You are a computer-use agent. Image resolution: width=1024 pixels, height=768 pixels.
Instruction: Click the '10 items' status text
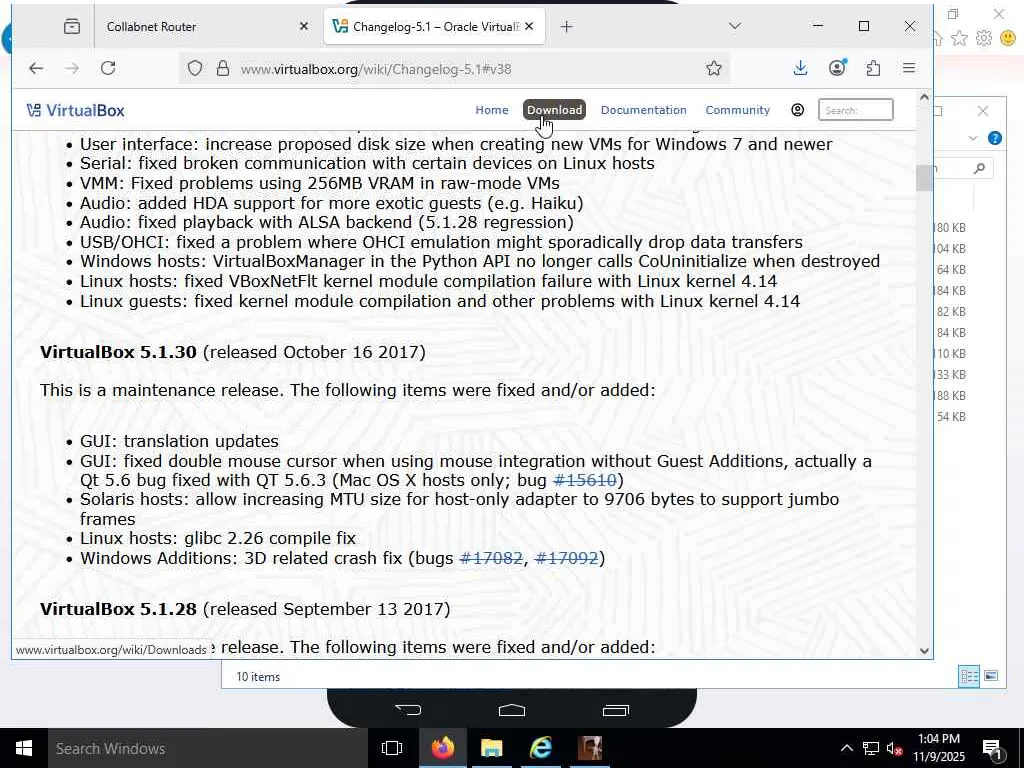(258, 677)
